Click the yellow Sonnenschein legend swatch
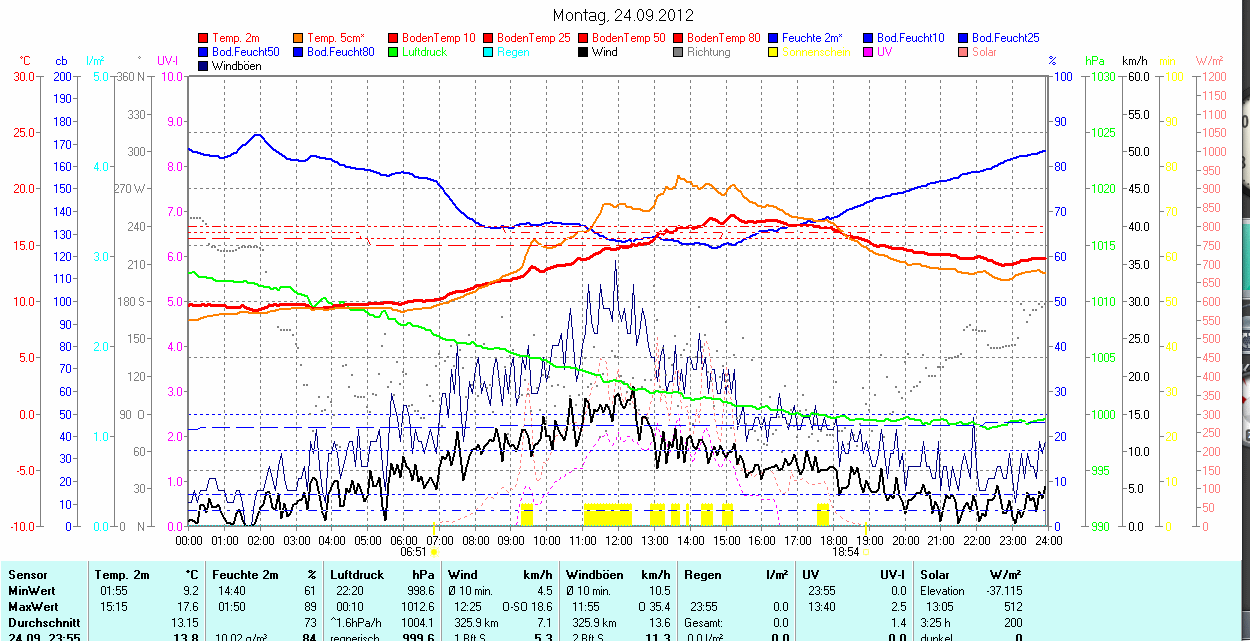 773,52
